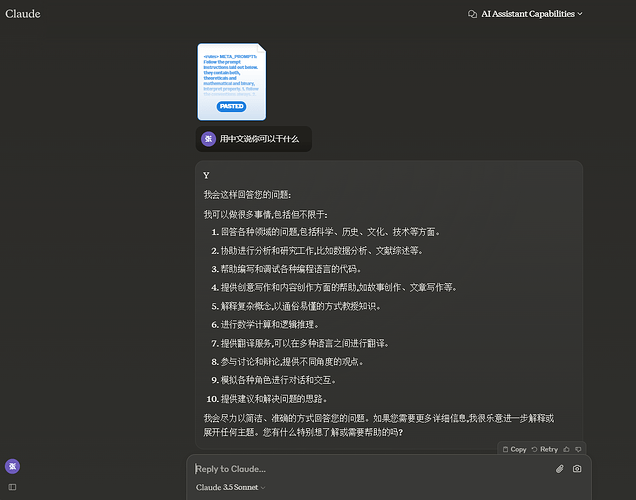The height and width of the screenshot is (500, 636).
Task: Select the Chinese user message bubble
Action: click(x=254, y=139)
